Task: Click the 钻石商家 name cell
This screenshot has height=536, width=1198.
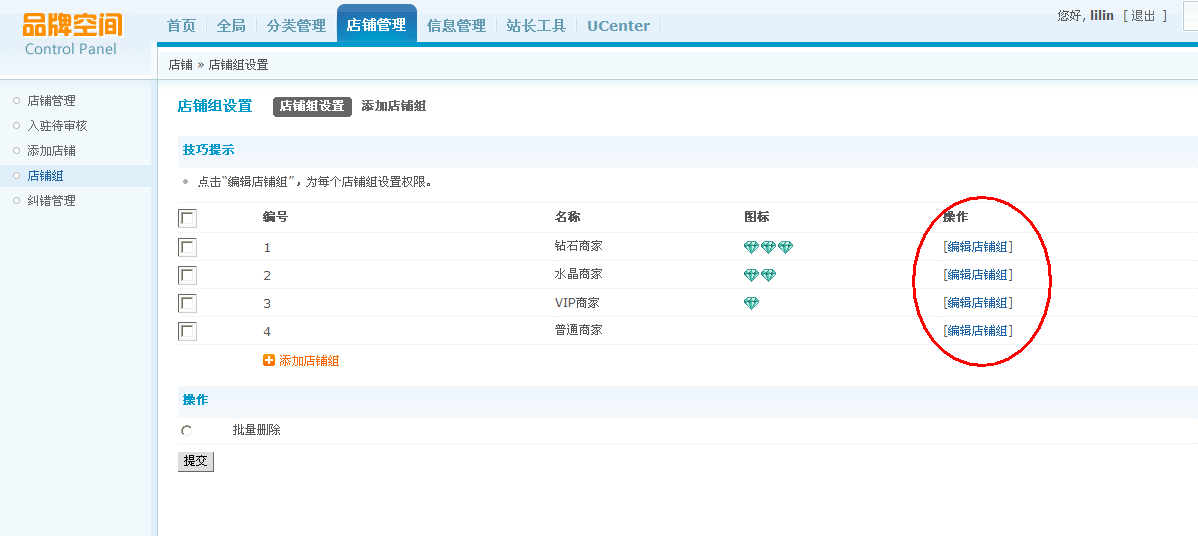Action: pos(579,247)
